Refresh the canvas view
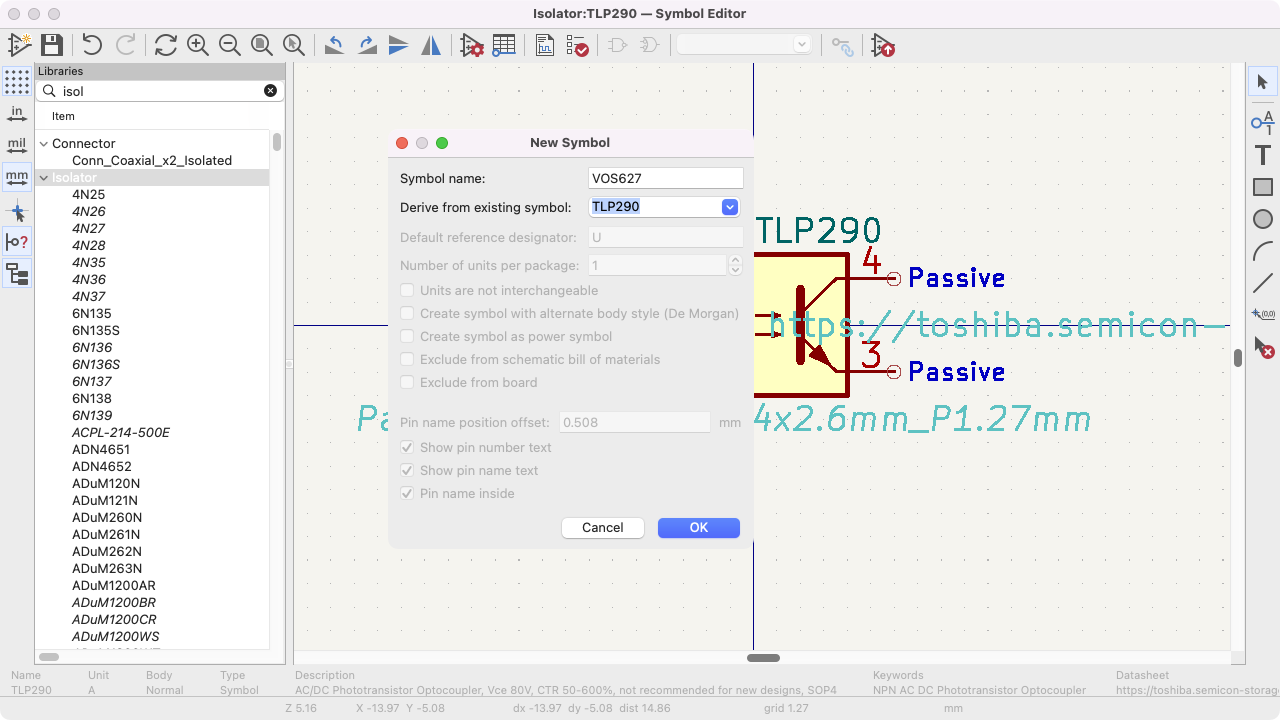1280x720 pixels. coord(165,45)
